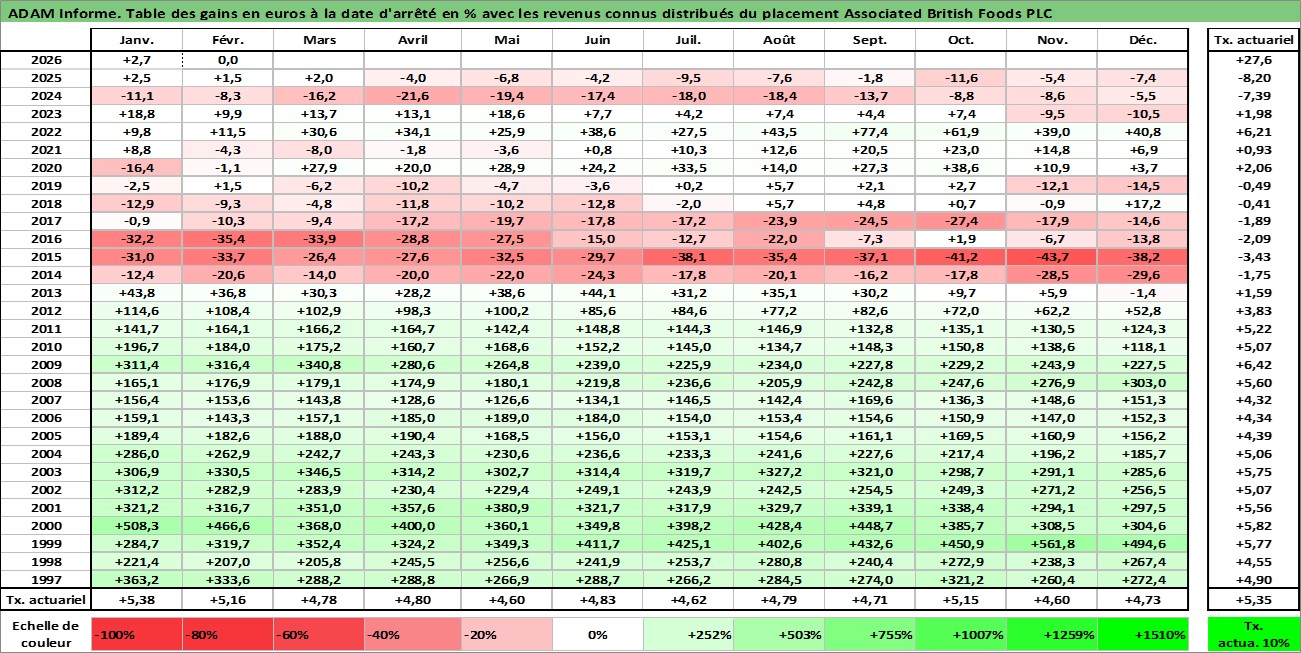Select the +503% legend swatch
Screen dimensions: 1301x653
(x=778, y=634)
